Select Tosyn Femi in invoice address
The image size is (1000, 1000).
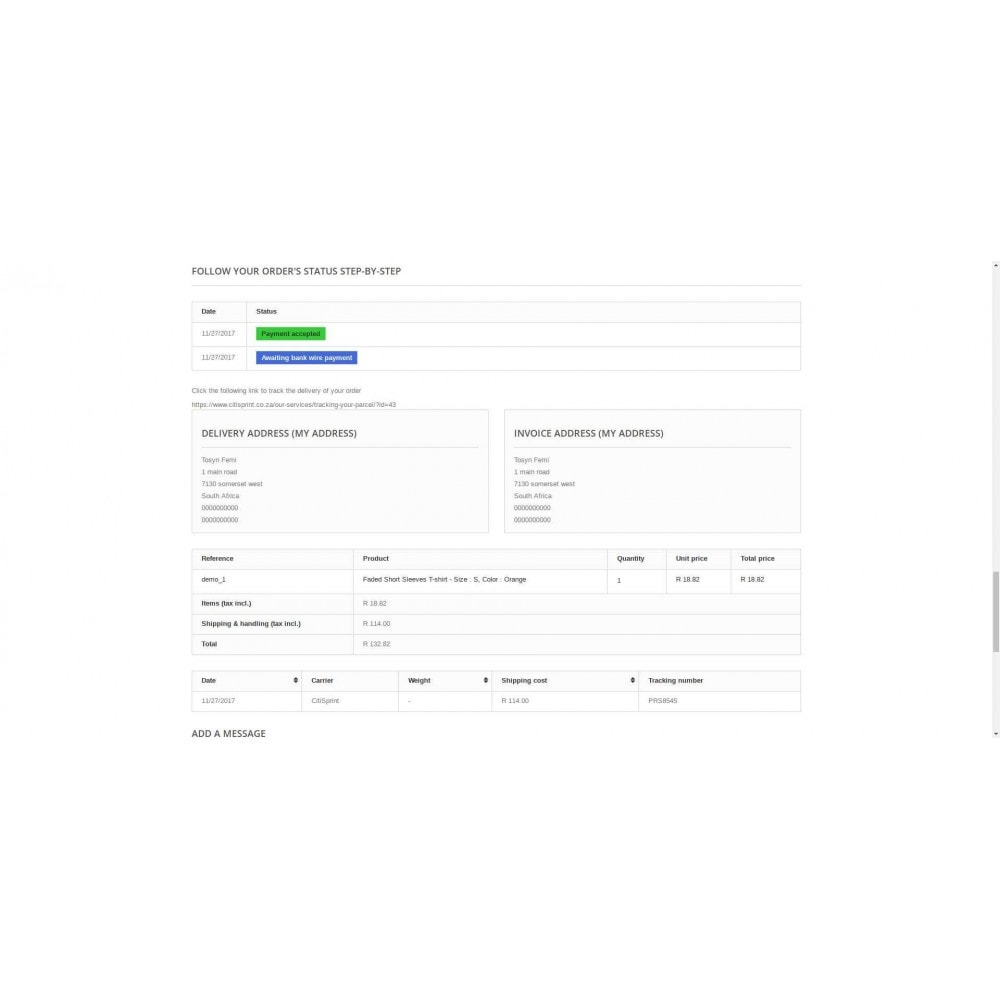(x=531, y=460)
